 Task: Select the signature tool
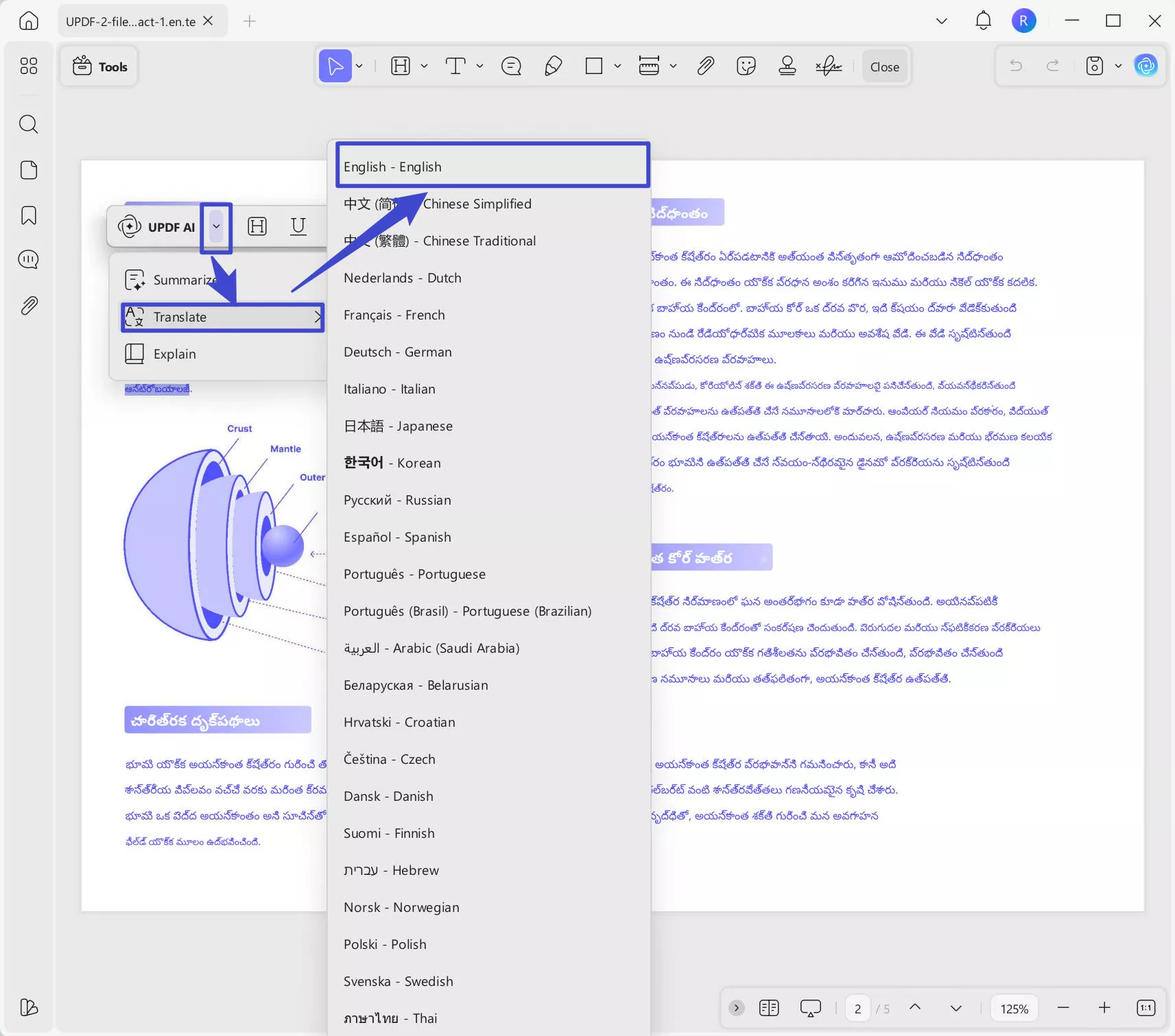coord(829,66)
